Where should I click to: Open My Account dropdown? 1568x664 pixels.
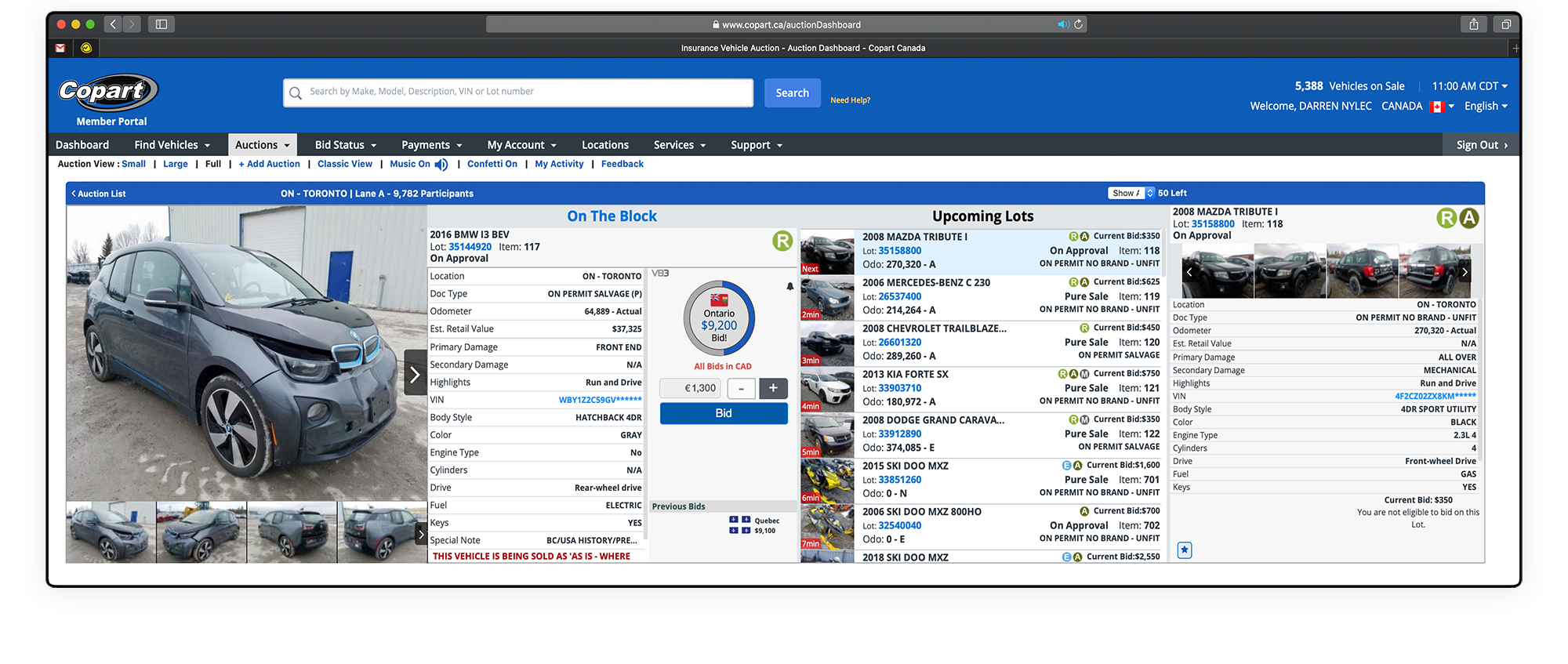(x=522, y=145)
